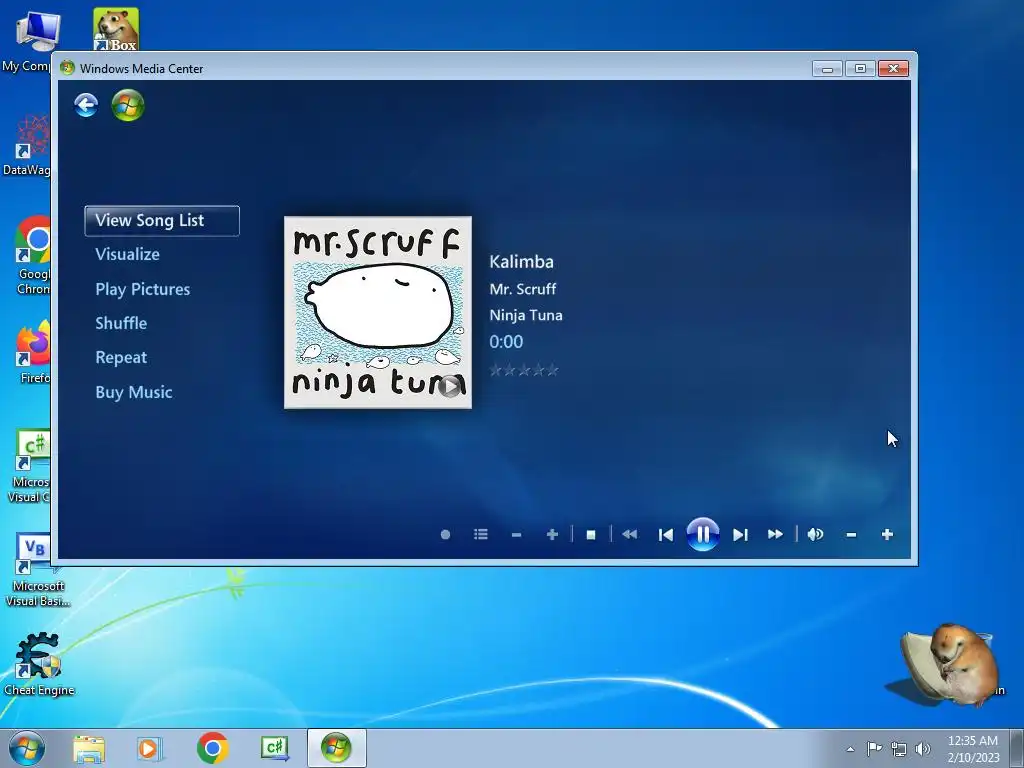Rate the song using the stars
This screenshot has width=1024, height=768.
[524, 370]
